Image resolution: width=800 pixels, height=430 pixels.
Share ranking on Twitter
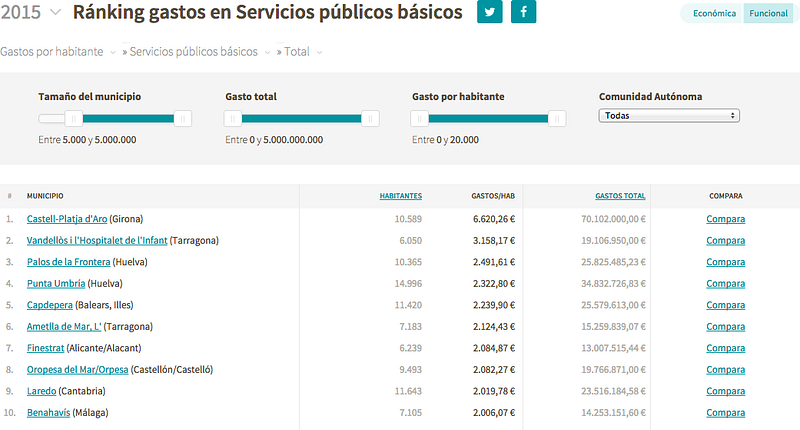[489, 11]
